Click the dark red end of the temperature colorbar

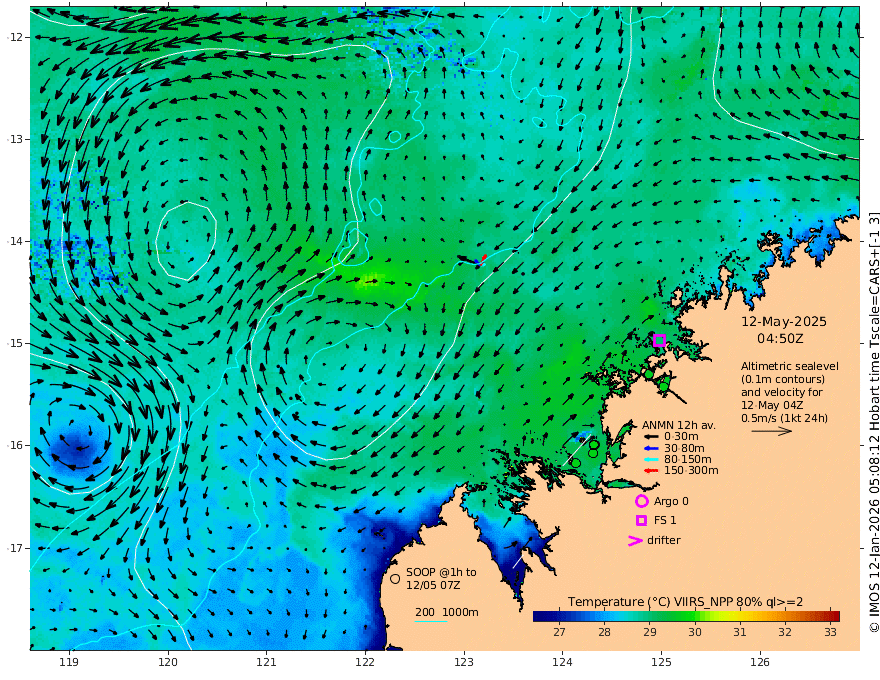tap(834, 617)
